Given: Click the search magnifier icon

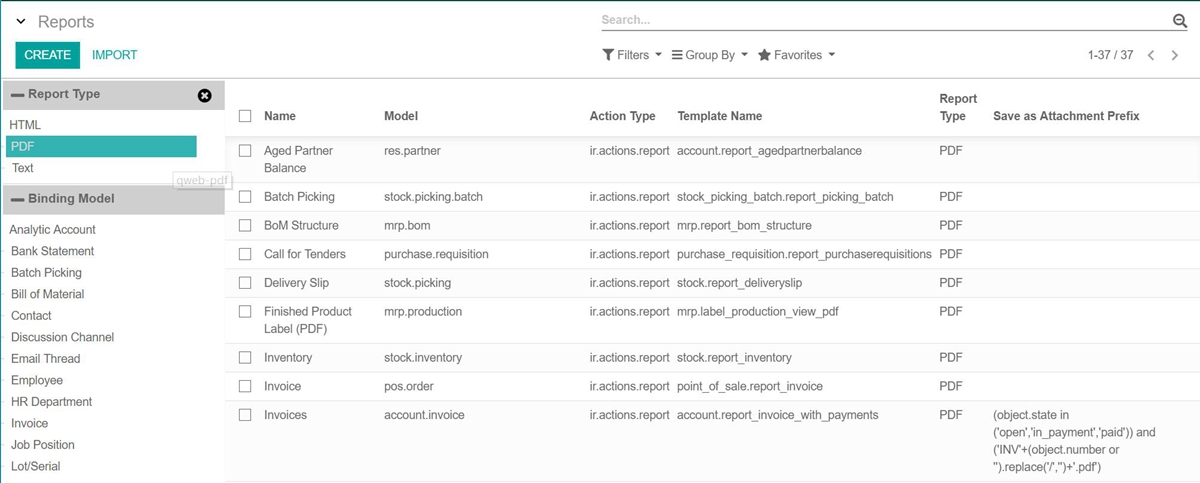Looking at the screenshot, I should pos(1179,21).
